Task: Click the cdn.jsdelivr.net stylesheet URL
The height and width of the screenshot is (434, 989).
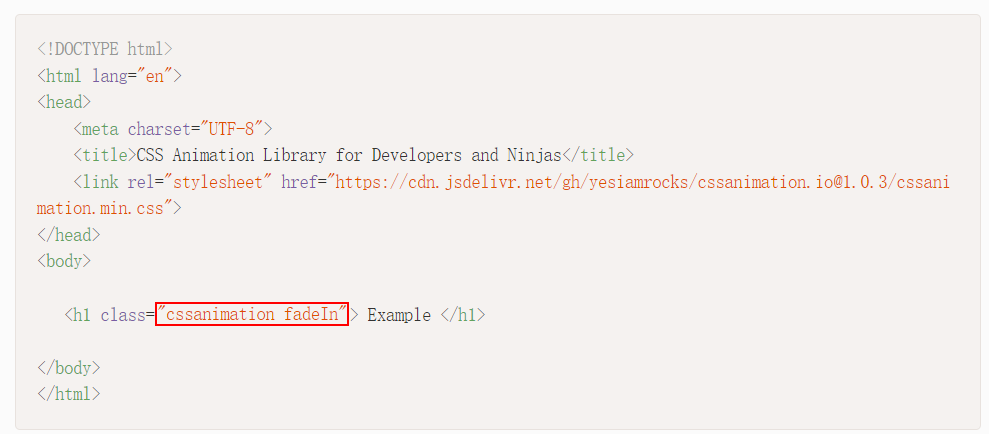Action: pyautogui.click(x=642, y=183)
